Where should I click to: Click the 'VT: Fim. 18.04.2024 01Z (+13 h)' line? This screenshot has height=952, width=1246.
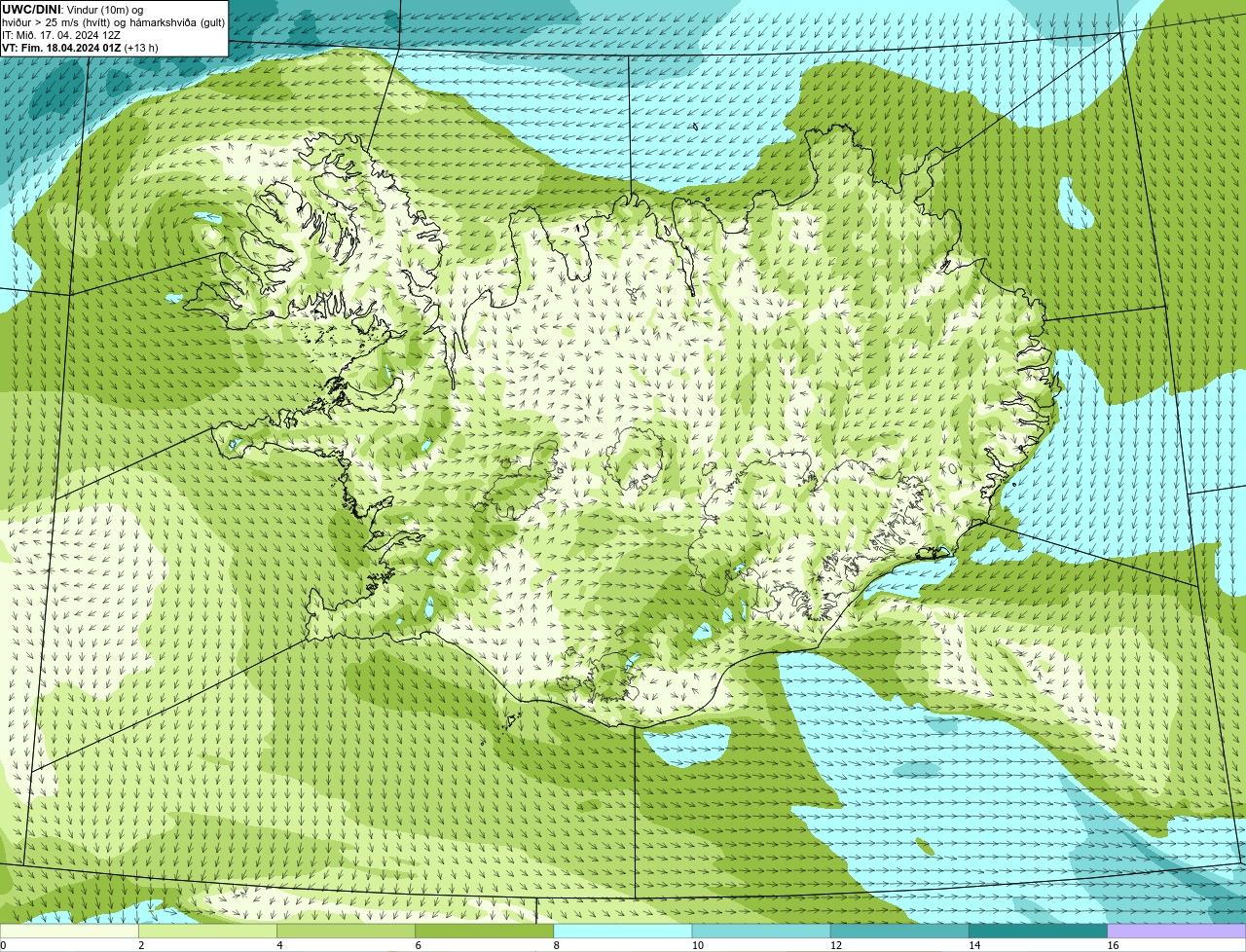tap(80, 48)
